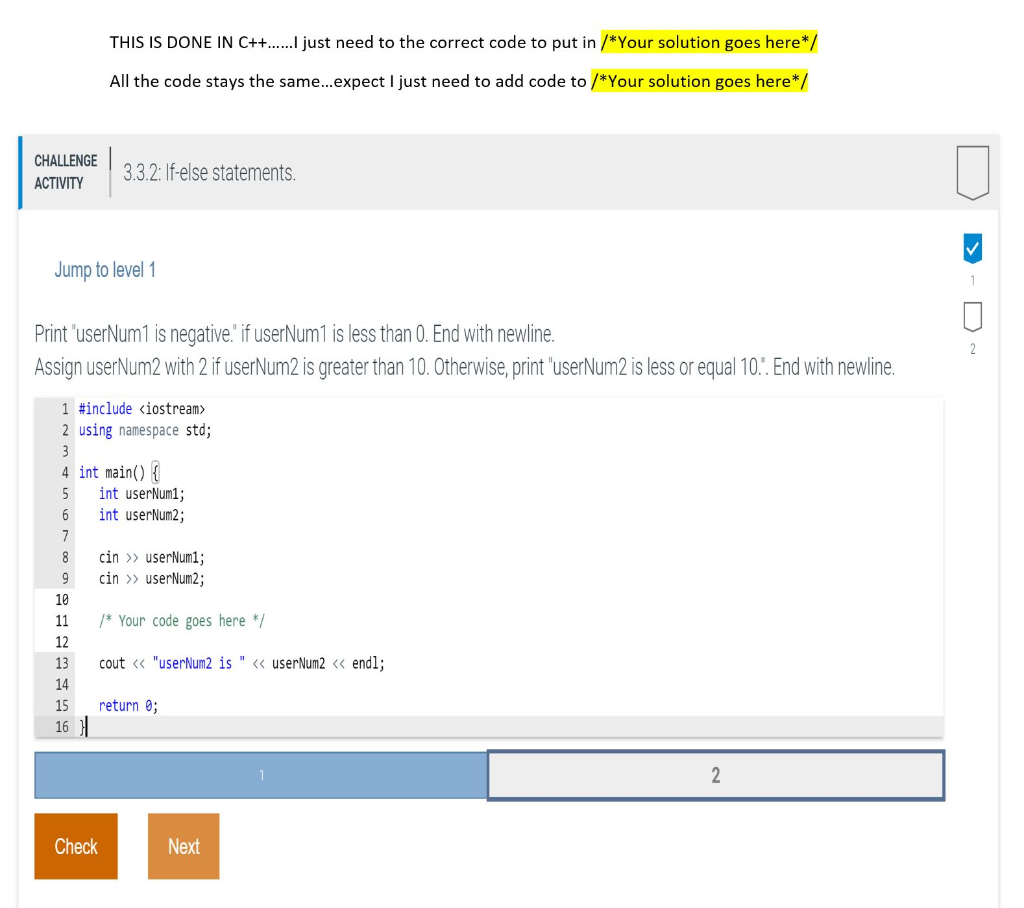Click the '3.3.2: If-else statements.' title
This screenshot has width=1024, height=908.
pyautogui.click(x=210, y=172)
